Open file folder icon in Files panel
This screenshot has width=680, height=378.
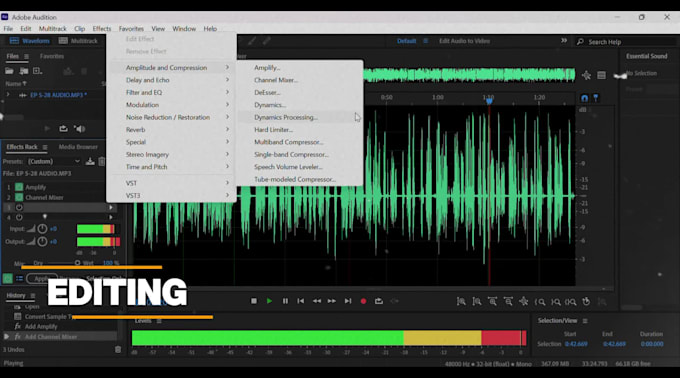click(9, 71)
